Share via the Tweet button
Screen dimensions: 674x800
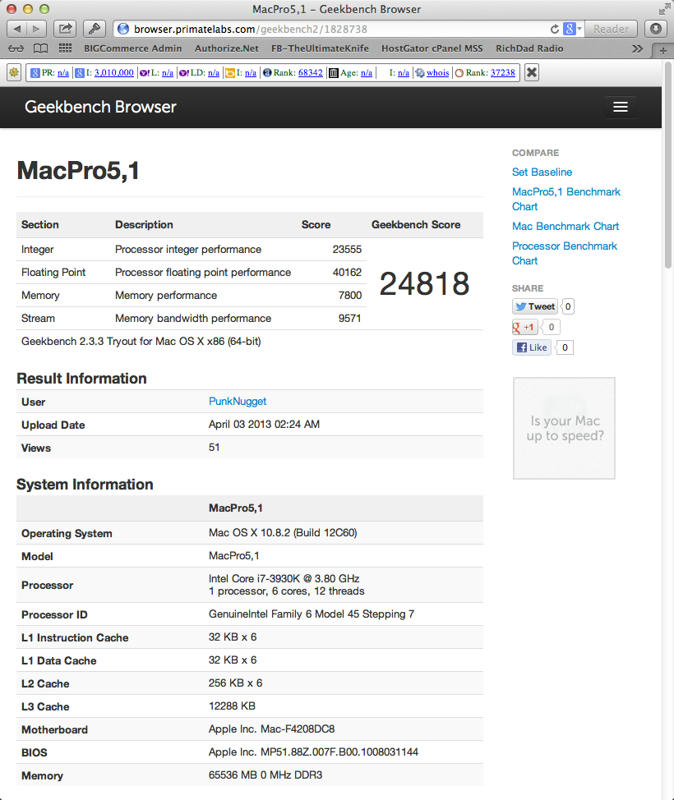(534, 306)
